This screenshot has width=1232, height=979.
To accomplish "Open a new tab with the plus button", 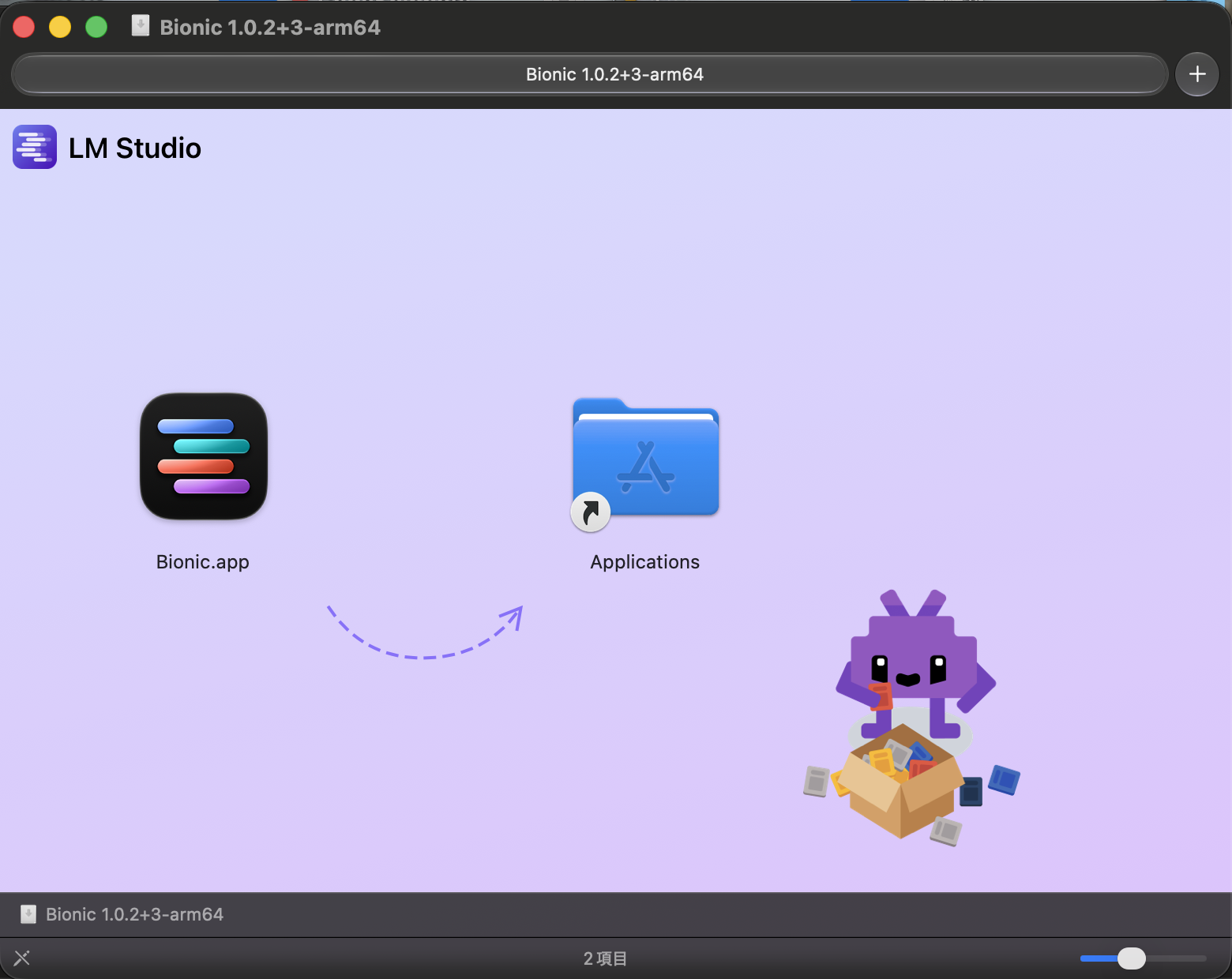I will [1197, 74].
